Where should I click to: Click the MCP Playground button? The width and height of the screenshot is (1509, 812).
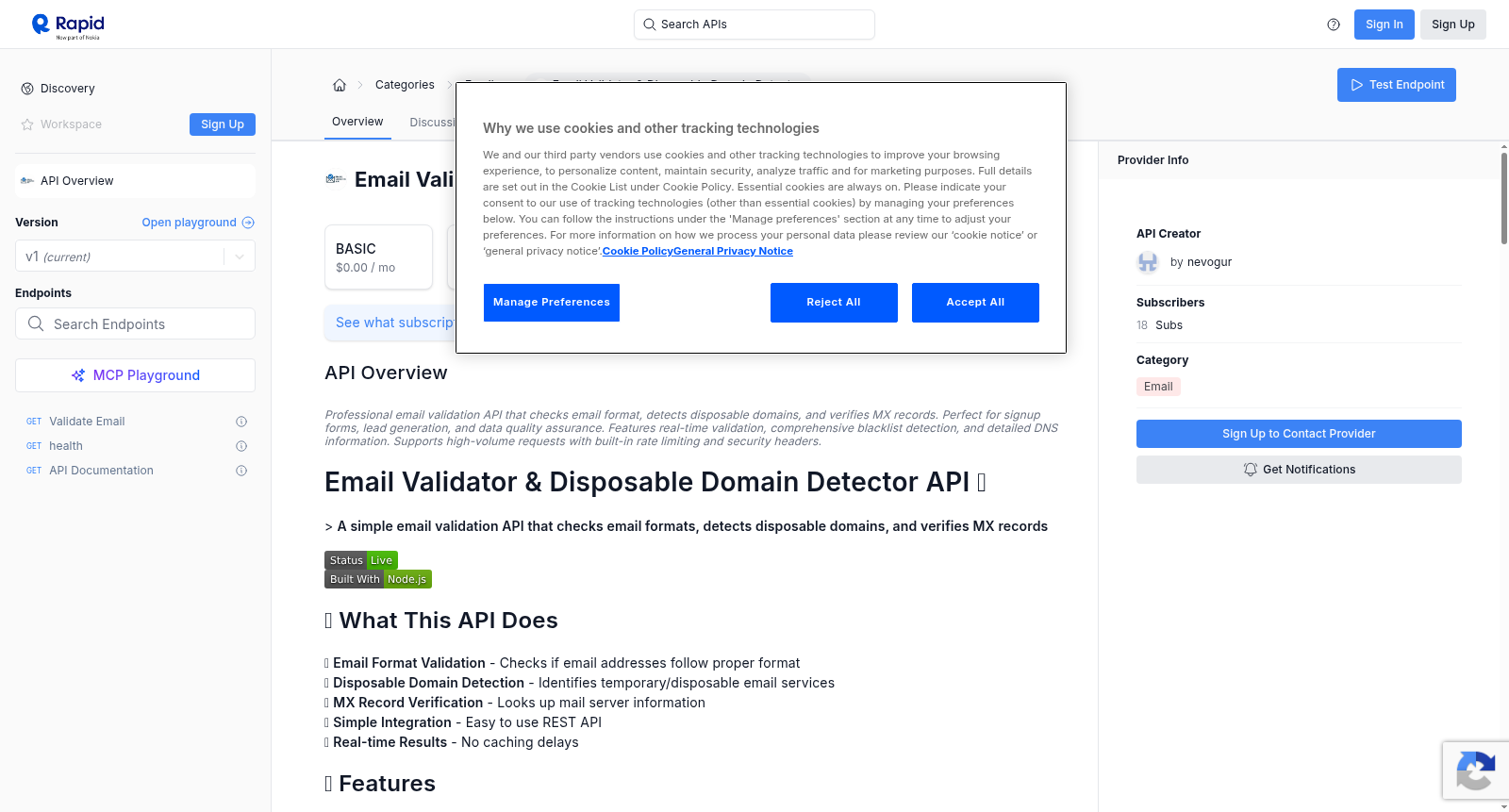(135, 375)
